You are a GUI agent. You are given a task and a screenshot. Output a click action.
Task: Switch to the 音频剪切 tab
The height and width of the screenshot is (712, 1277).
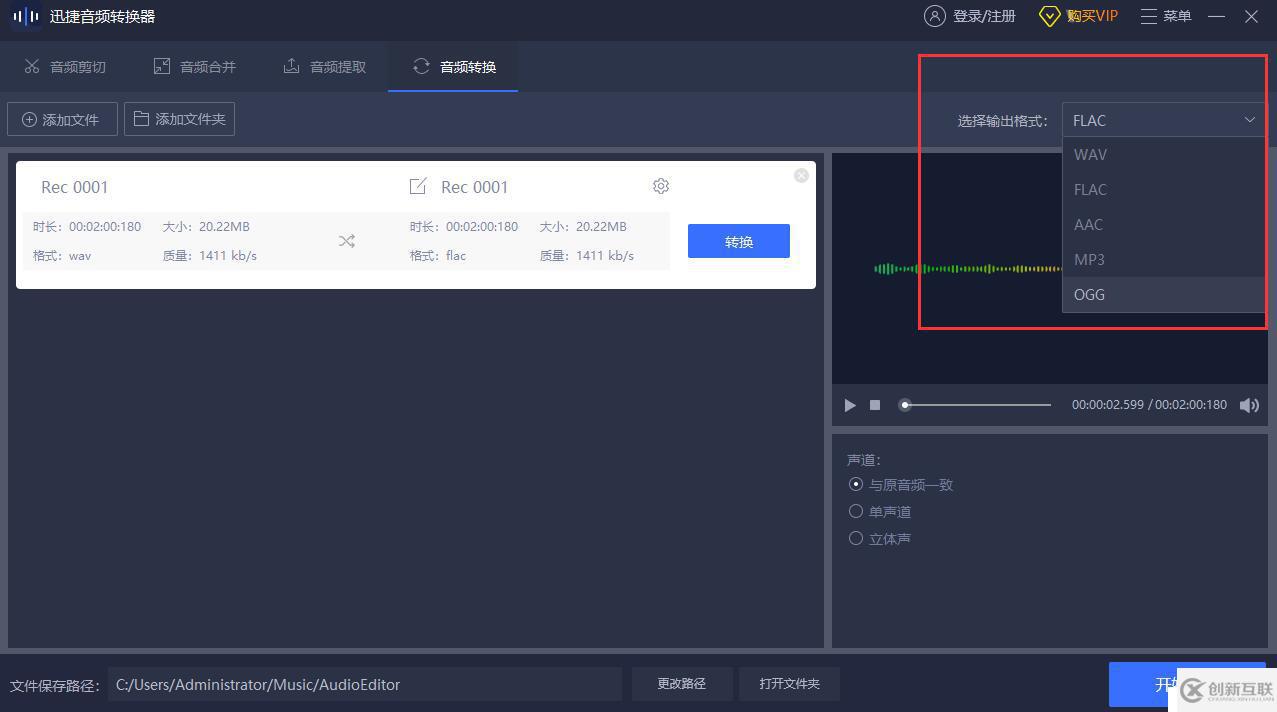coord(65,67)
